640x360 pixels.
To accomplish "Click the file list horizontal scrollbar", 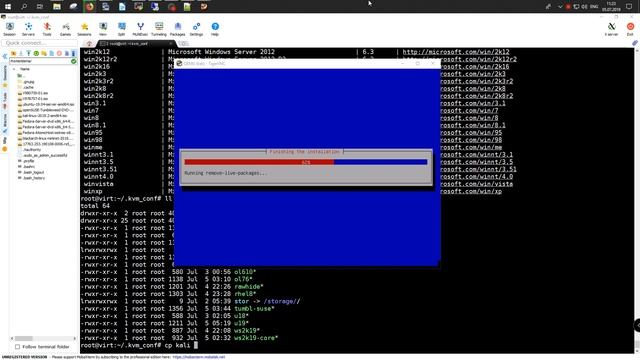I will (43, 338).
